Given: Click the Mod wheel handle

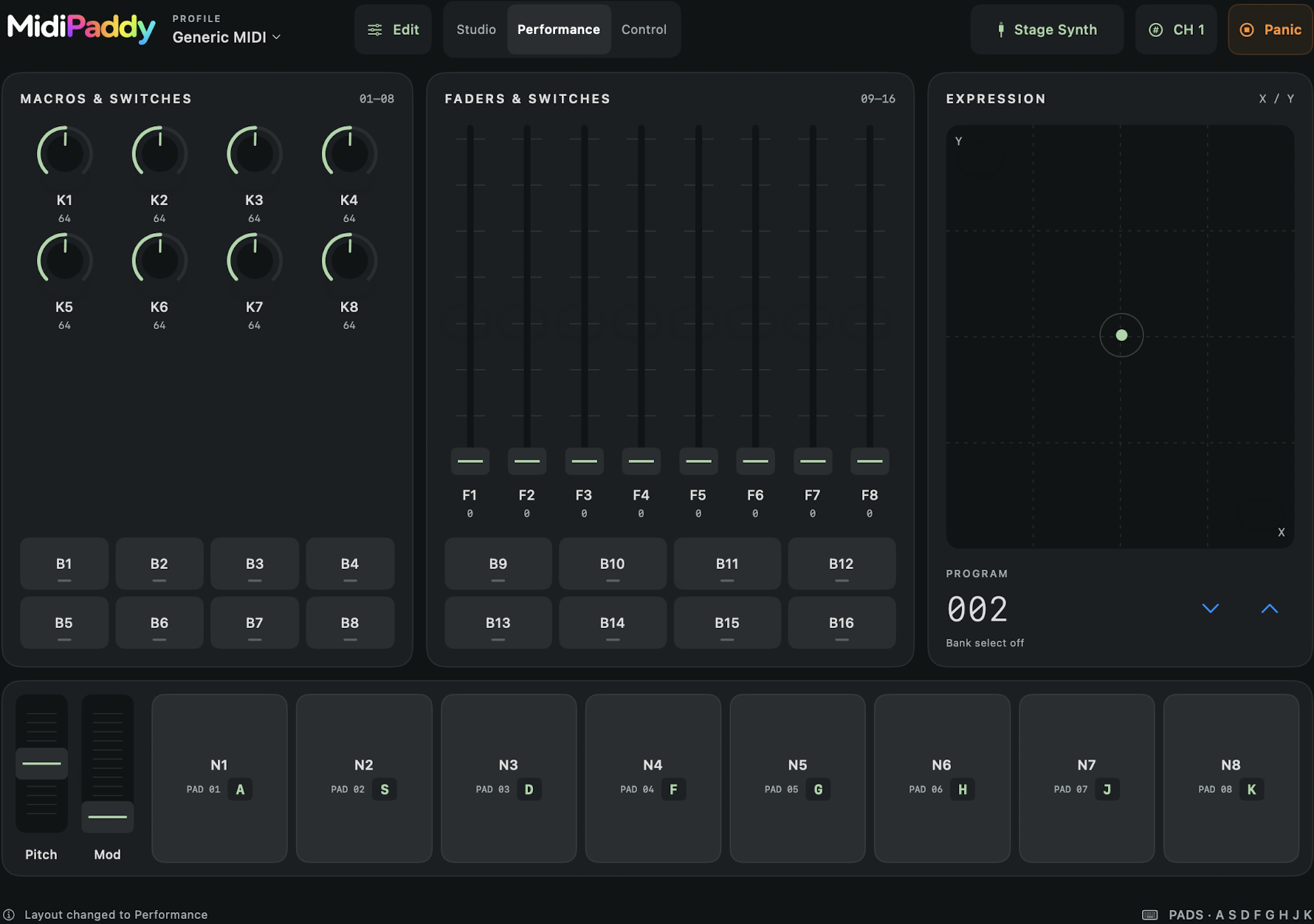Looking at the screenshot, I should click(x=108, y=817).
